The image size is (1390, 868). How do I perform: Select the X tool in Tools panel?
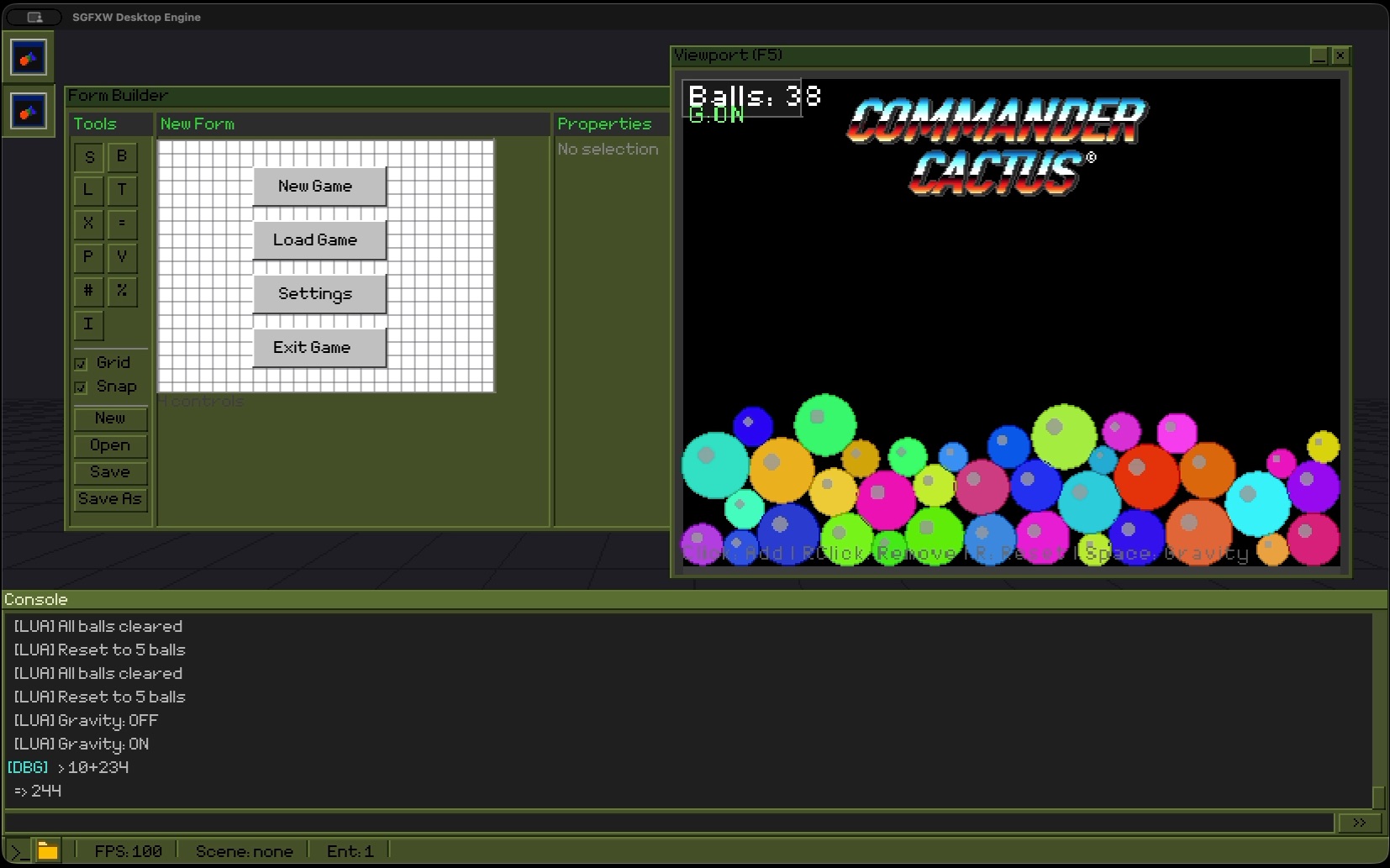[x=89, y=224]
